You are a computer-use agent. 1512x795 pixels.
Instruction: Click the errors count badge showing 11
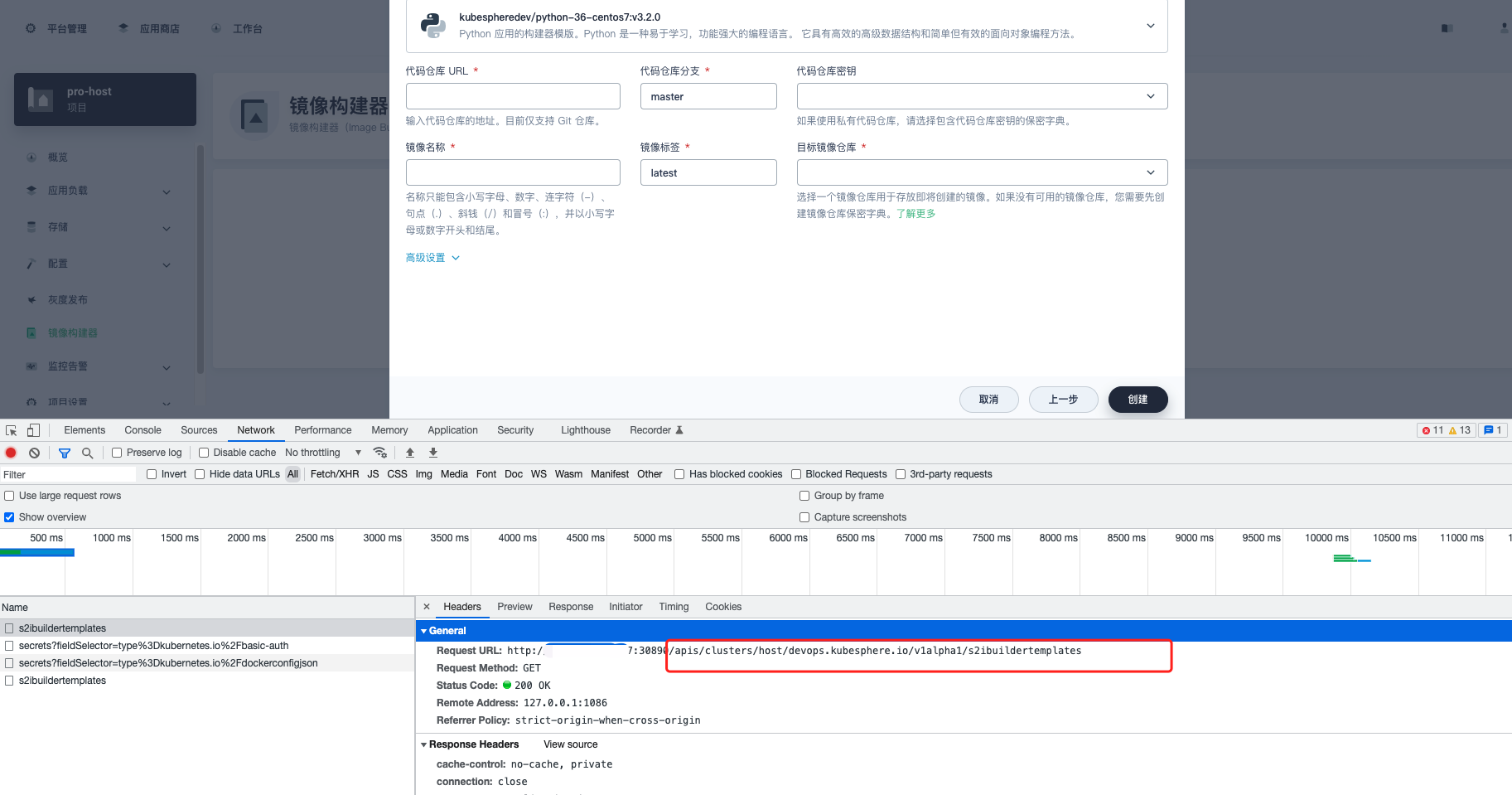pyautogui.click(x=1432, y=430)
